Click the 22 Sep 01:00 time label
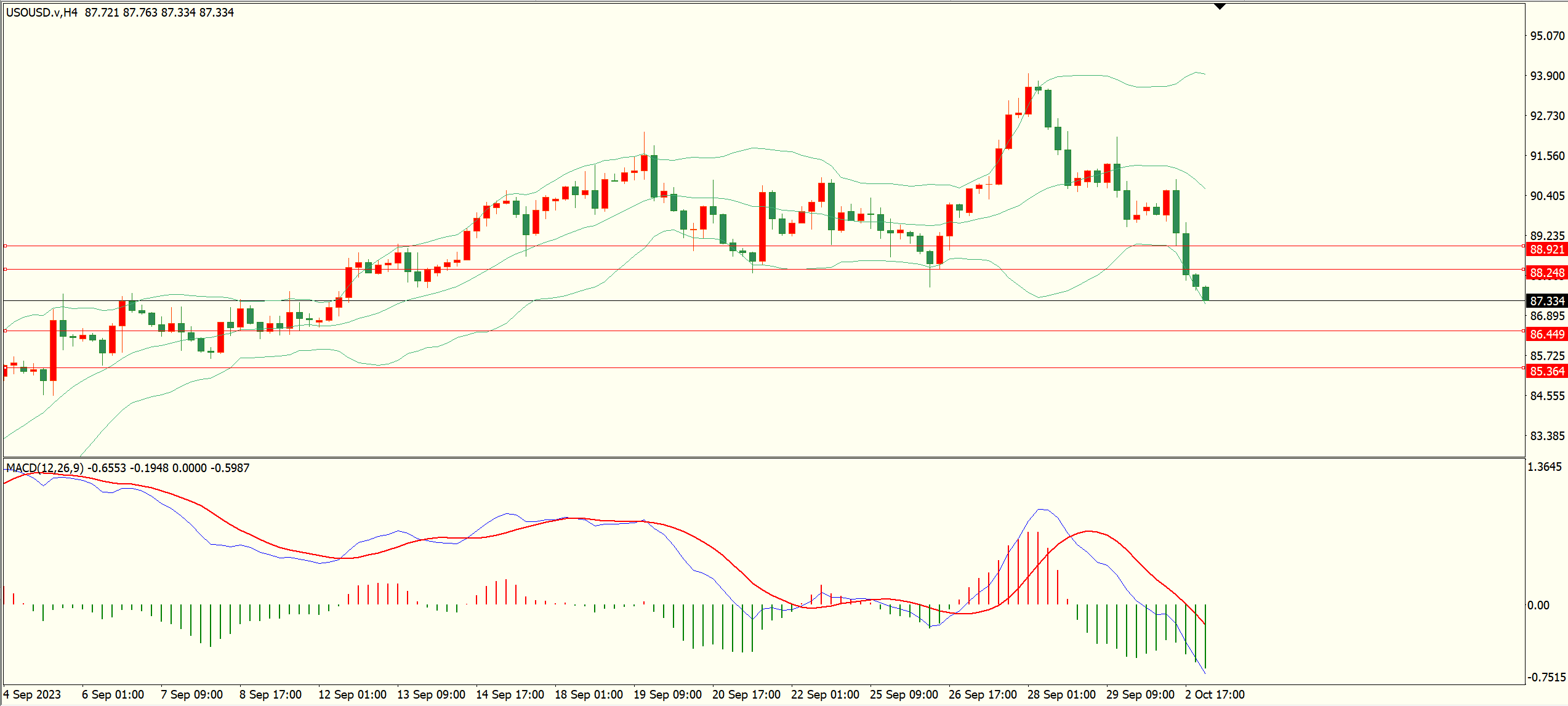 [825, 694]
